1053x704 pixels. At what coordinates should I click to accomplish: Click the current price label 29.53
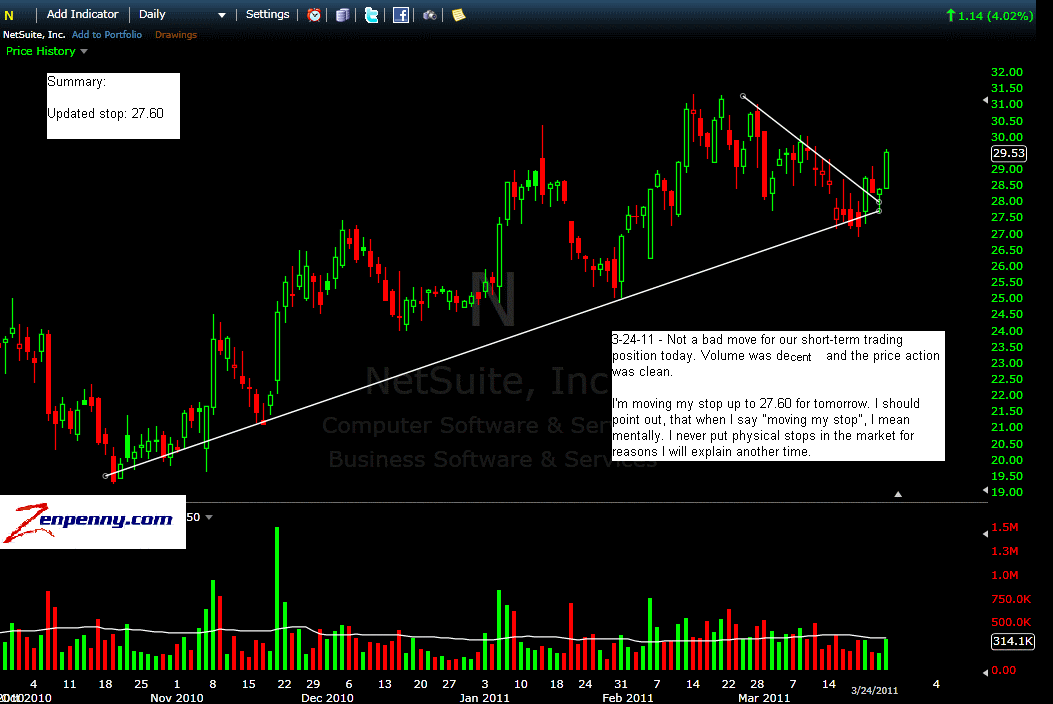click(1009, 153)
